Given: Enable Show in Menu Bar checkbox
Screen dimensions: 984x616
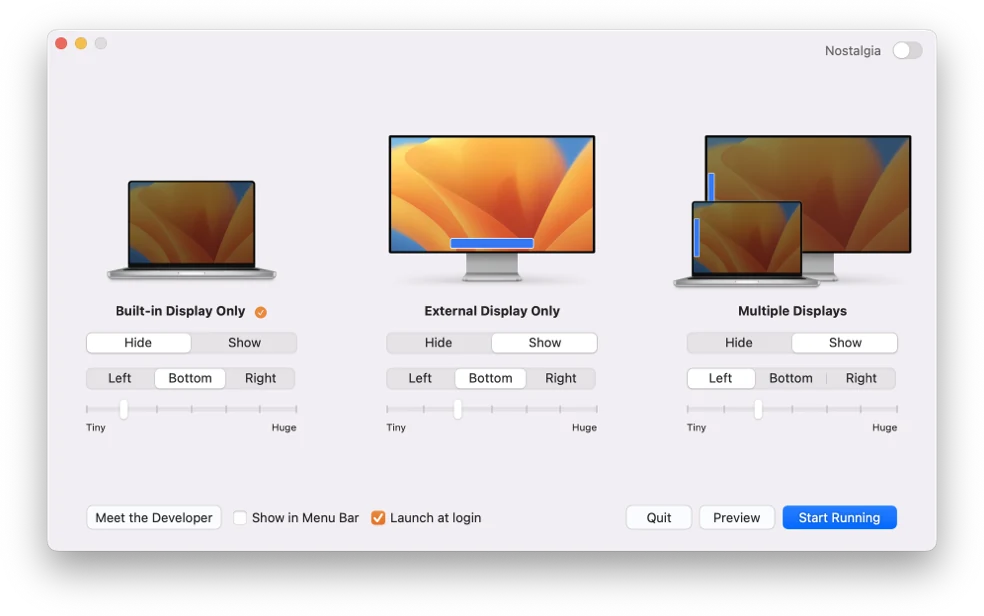Looking at the screenshot, I should pos(240,518).
